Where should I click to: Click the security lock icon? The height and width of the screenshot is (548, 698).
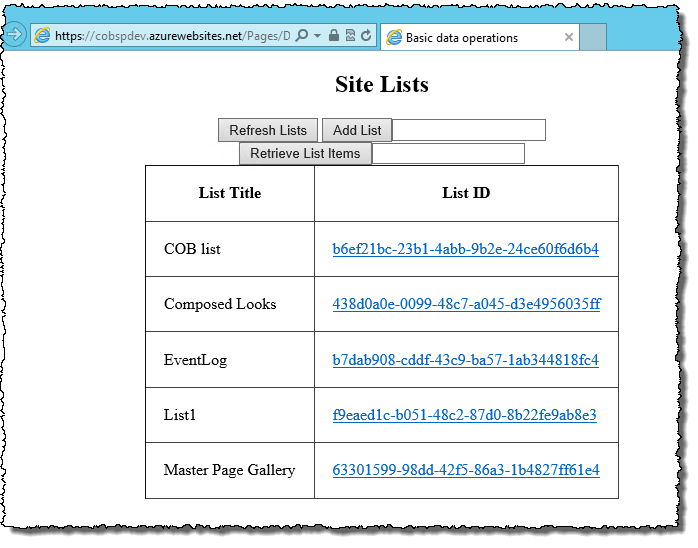tap(333, 35)
